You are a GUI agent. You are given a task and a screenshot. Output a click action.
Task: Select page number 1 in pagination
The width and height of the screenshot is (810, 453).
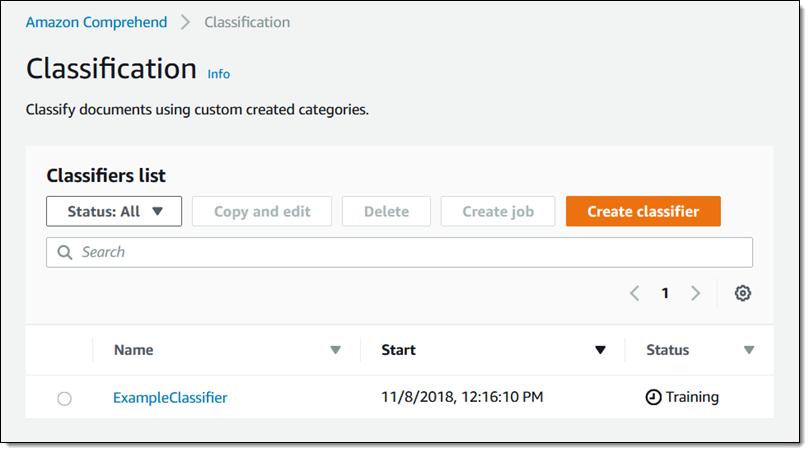tap(665, 294)
